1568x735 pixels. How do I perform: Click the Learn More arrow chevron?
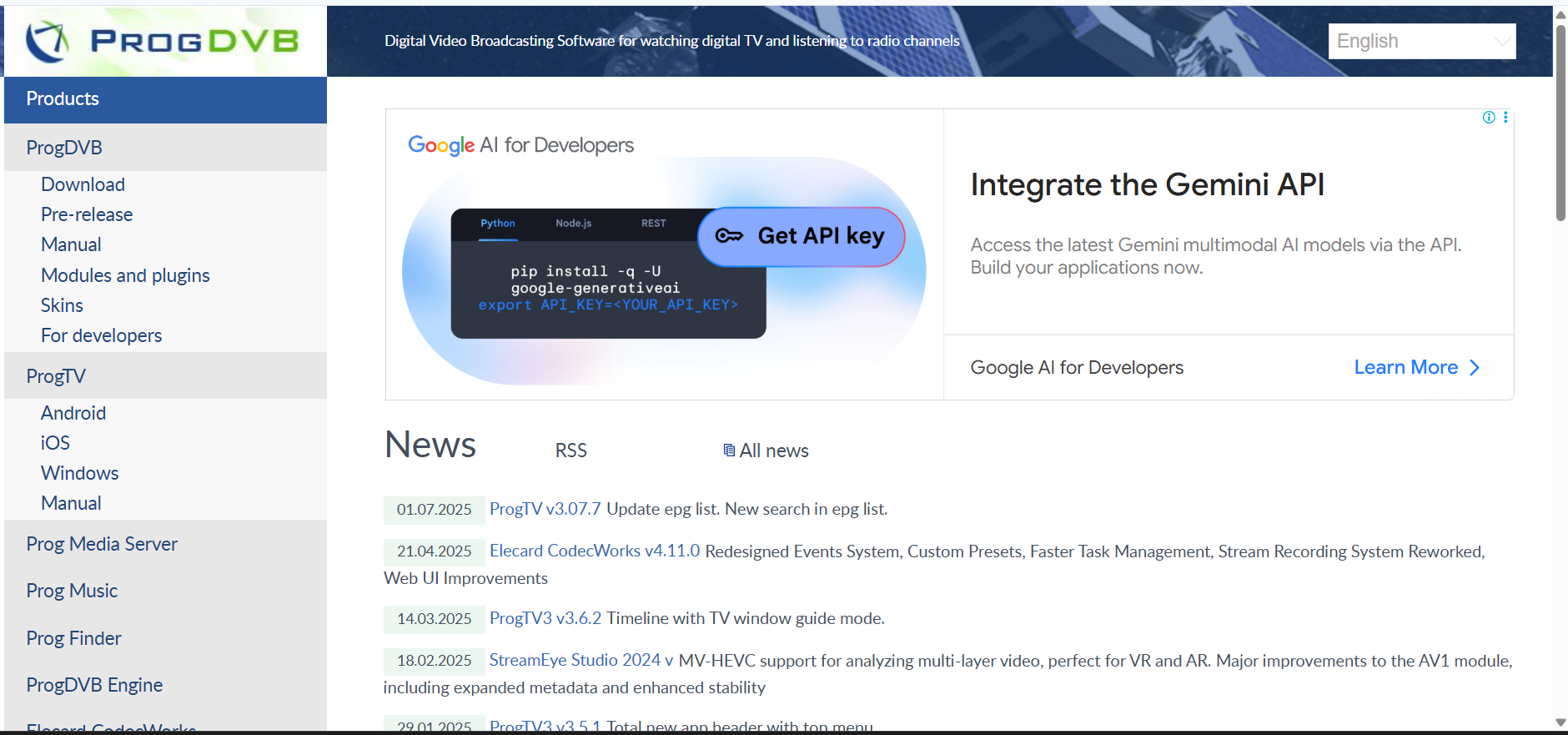tap(1475, 368)
